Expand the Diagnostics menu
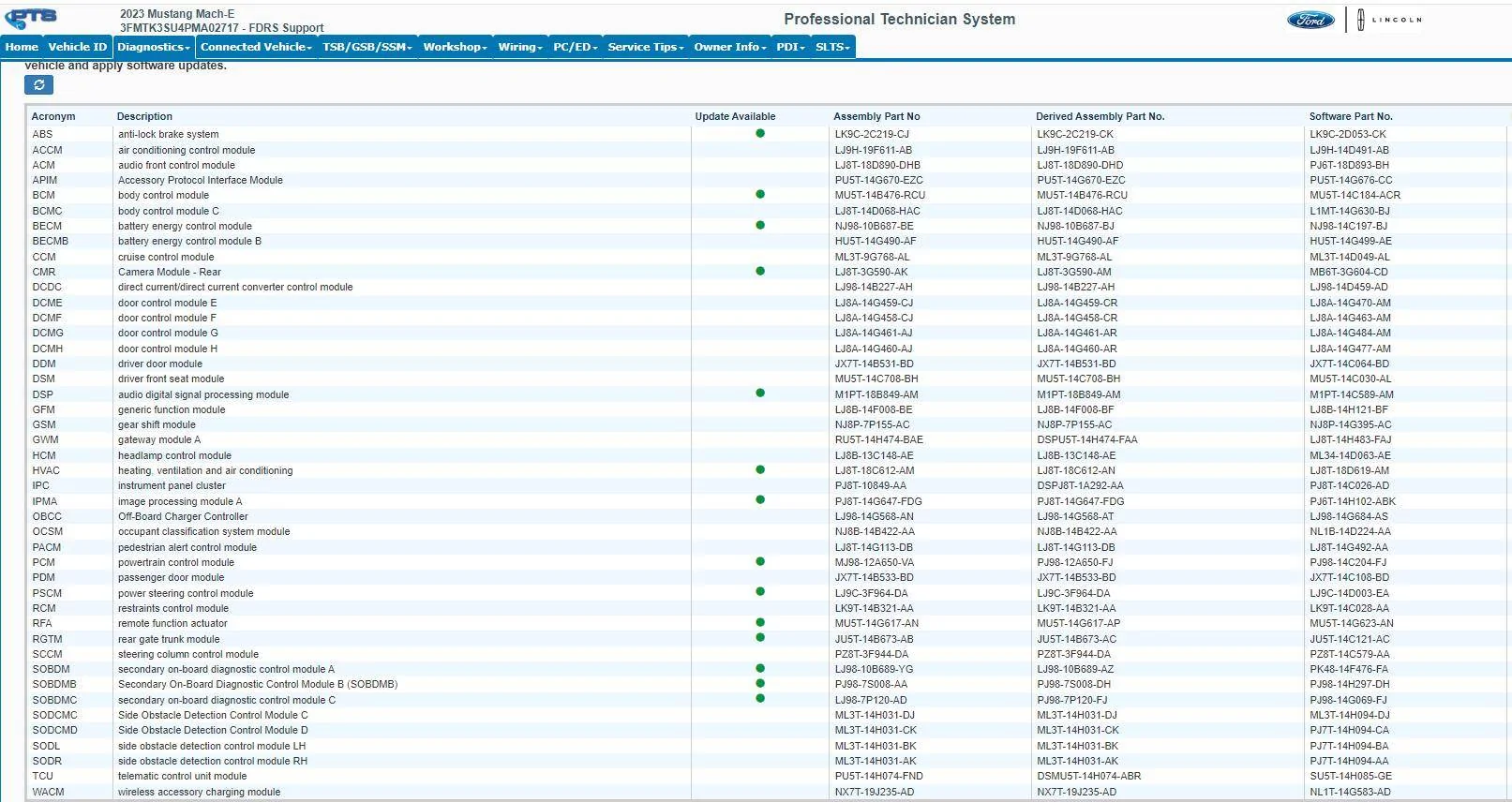The image size is (1512, 802). point(154,47)
